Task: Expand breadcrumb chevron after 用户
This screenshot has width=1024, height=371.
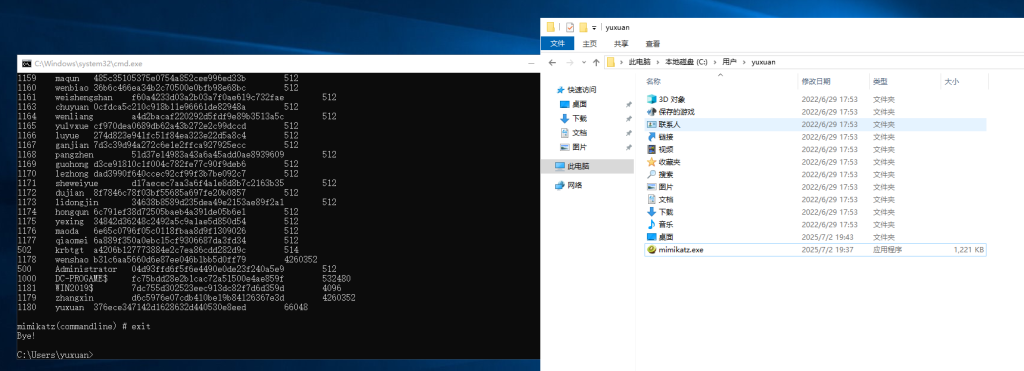Action: point(743,62)
